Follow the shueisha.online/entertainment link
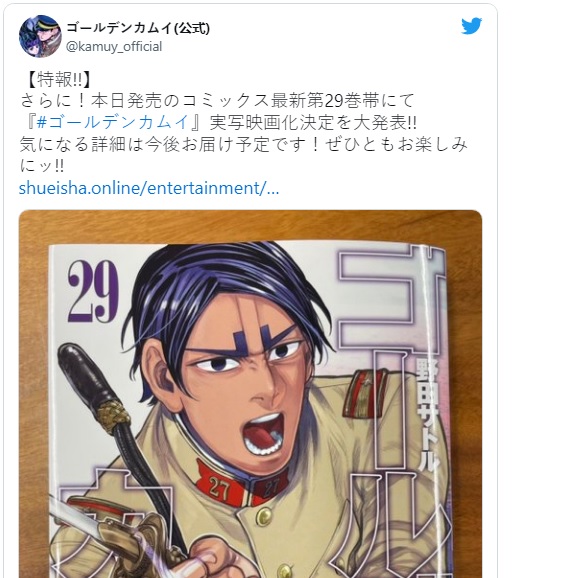Image resolution: width=582 pixels, height=578 pixels. [x=149, y=188]
